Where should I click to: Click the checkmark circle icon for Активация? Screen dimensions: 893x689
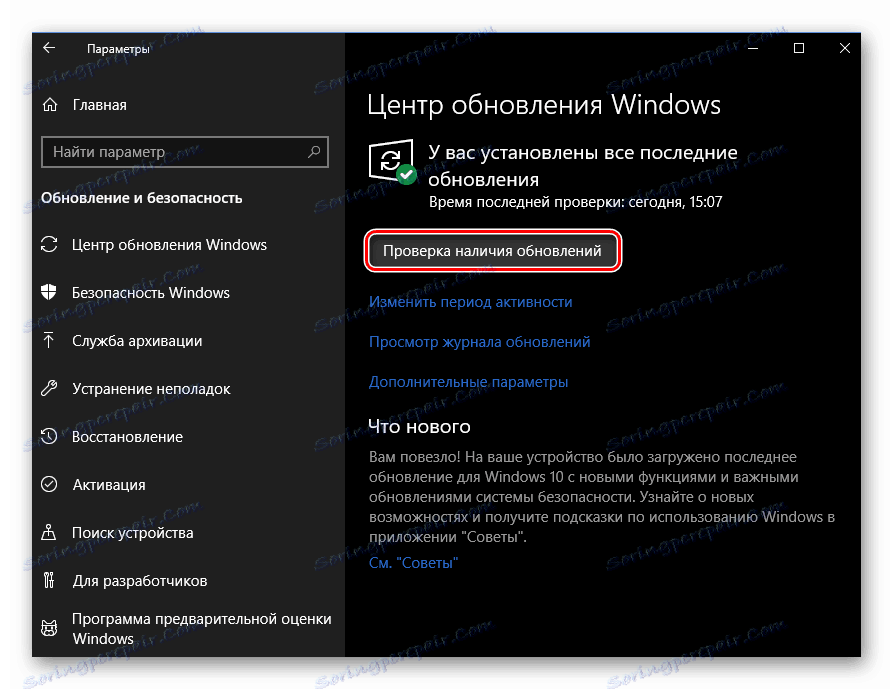(x=49, y=485)
